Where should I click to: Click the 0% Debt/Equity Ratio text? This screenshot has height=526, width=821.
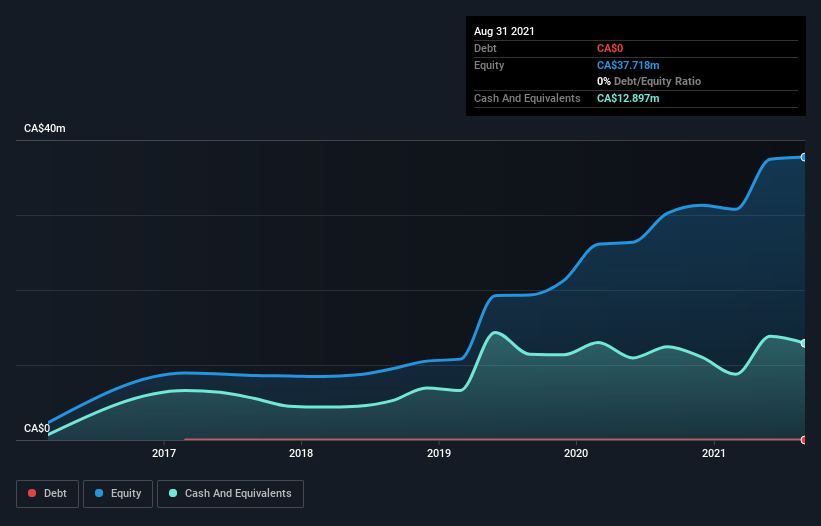click(x=649, y=81)
